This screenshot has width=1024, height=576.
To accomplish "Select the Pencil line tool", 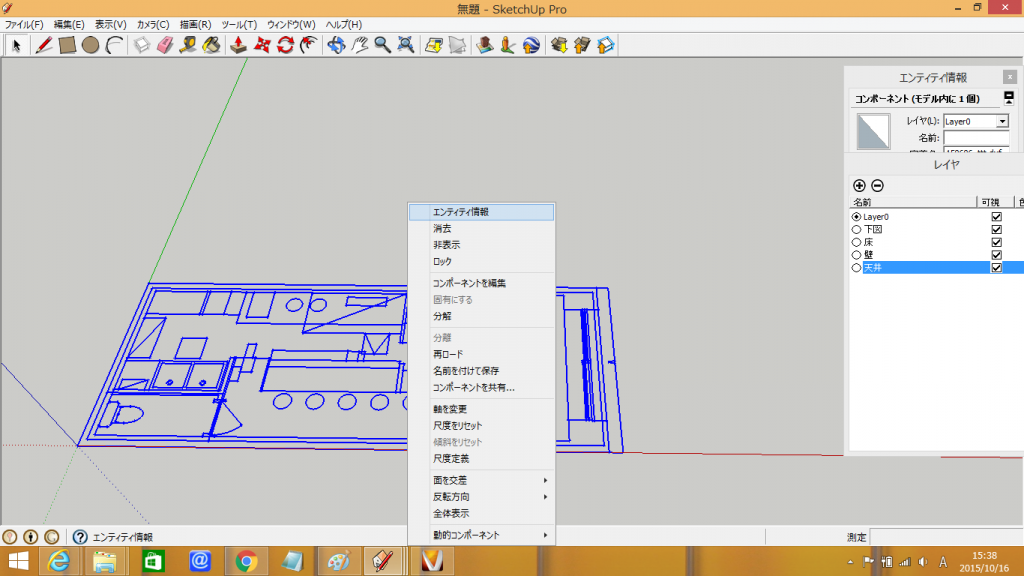I will click(44, 45).
